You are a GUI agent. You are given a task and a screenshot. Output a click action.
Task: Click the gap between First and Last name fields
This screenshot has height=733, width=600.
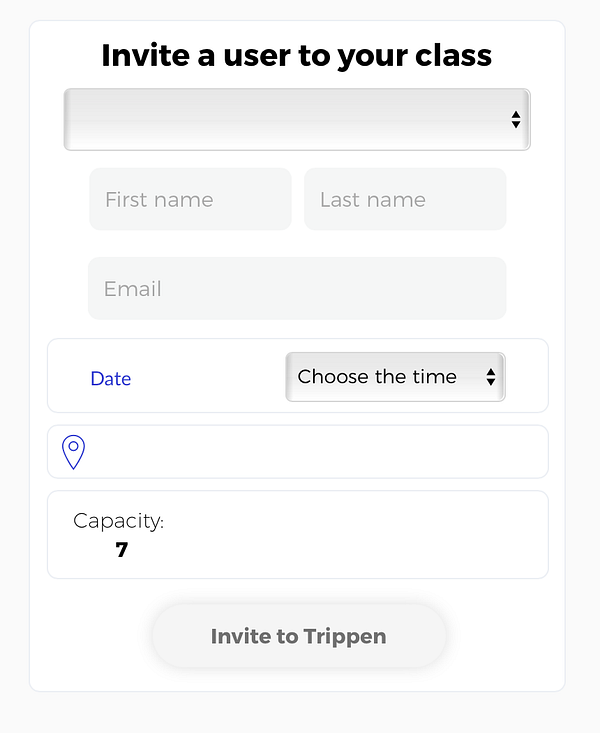coord(298,199)
